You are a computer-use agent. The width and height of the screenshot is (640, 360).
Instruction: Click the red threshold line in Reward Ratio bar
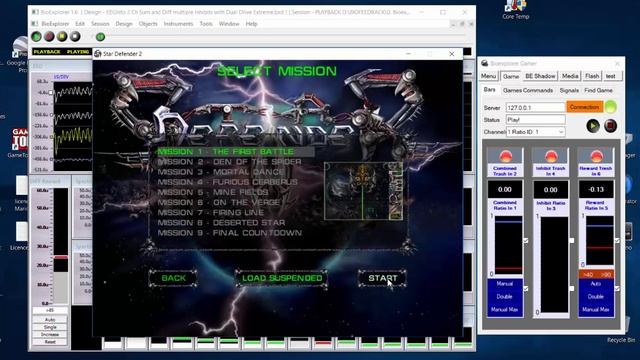(x=600, y=248)
